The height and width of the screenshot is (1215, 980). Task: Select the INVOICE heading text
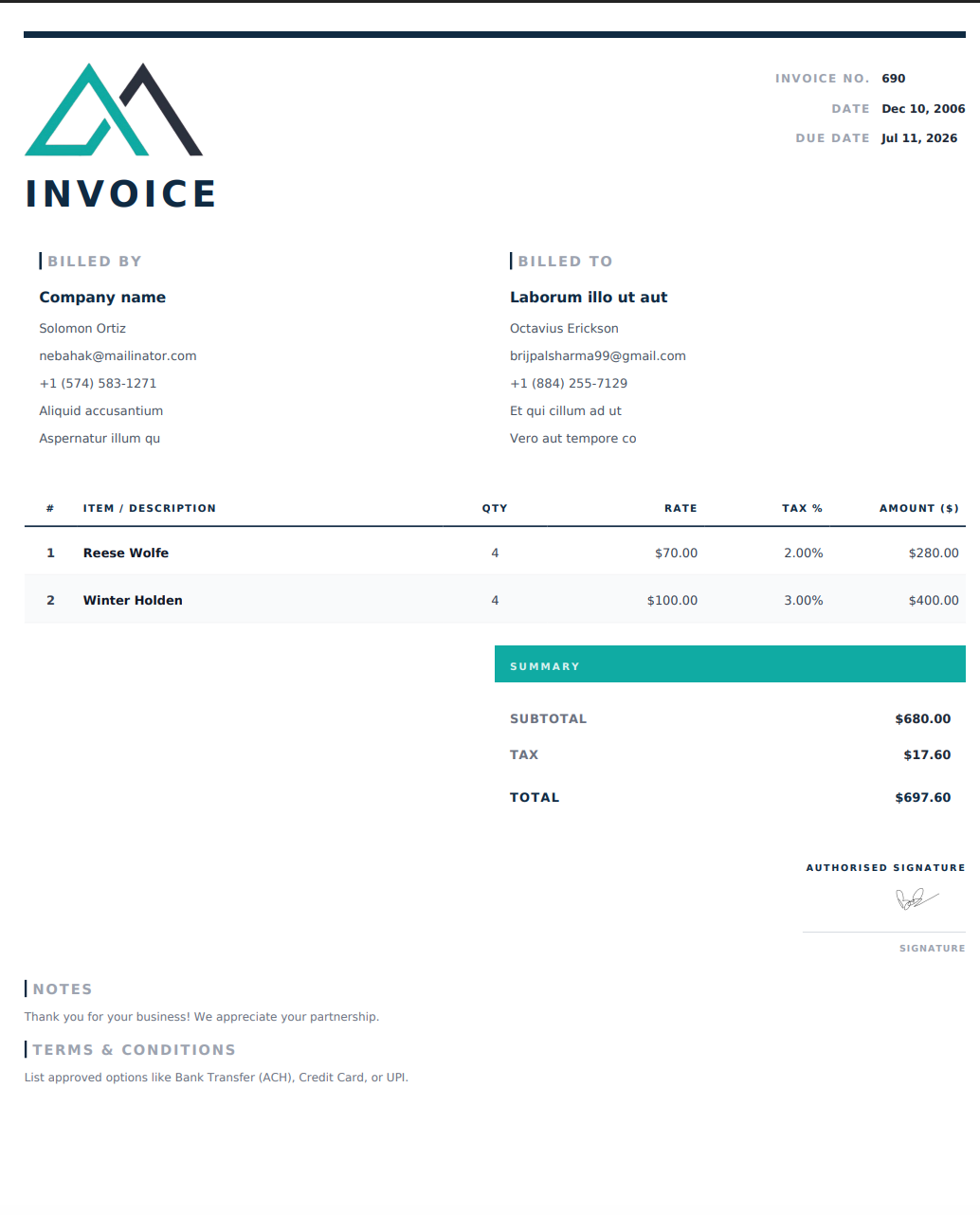point(121,193)
